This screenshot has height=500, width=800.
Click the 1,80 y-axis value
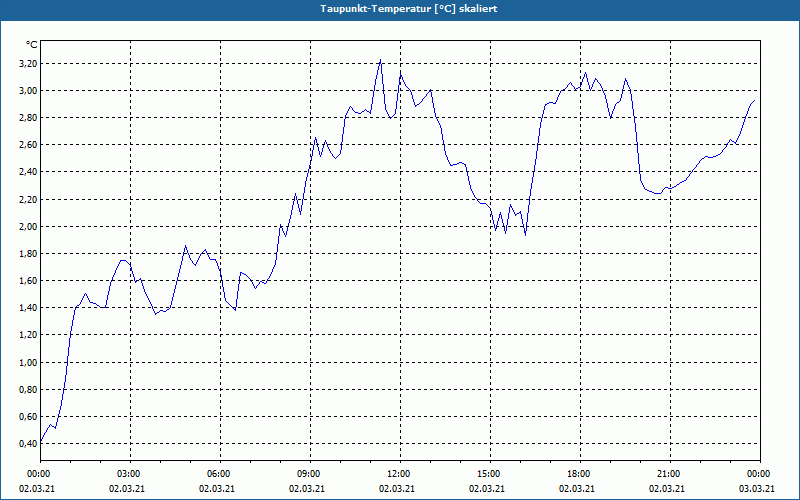coord(28,254)
